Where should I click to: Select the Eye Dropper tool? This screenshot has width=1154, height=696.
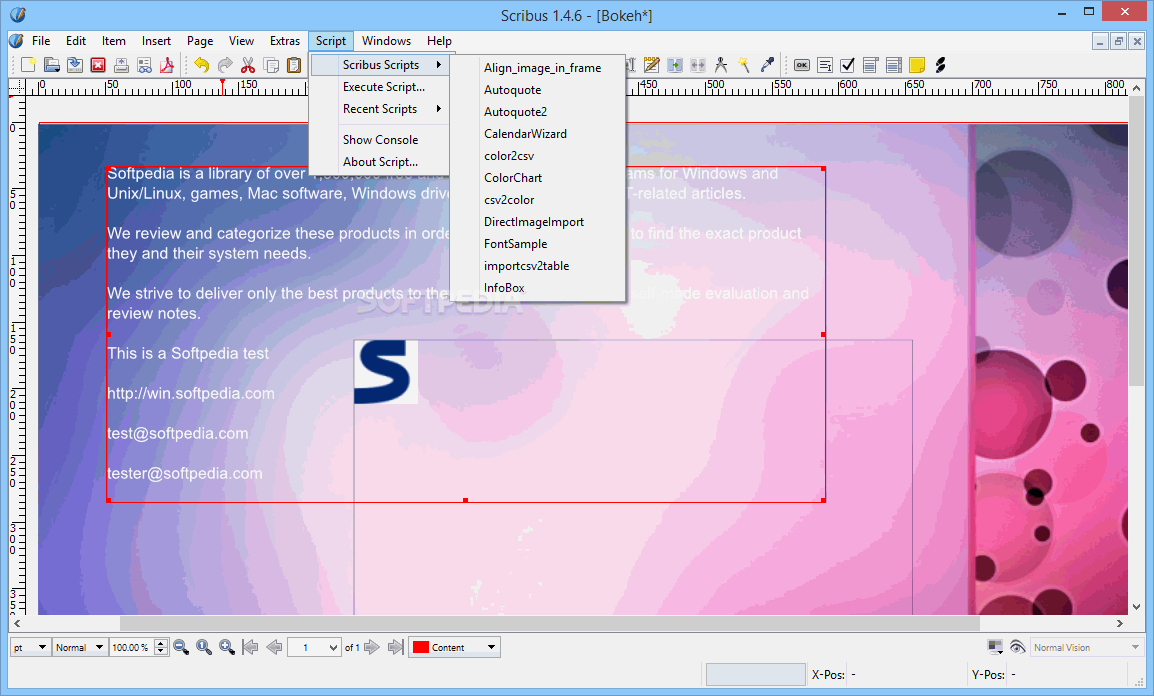click(x=767, y=65)
